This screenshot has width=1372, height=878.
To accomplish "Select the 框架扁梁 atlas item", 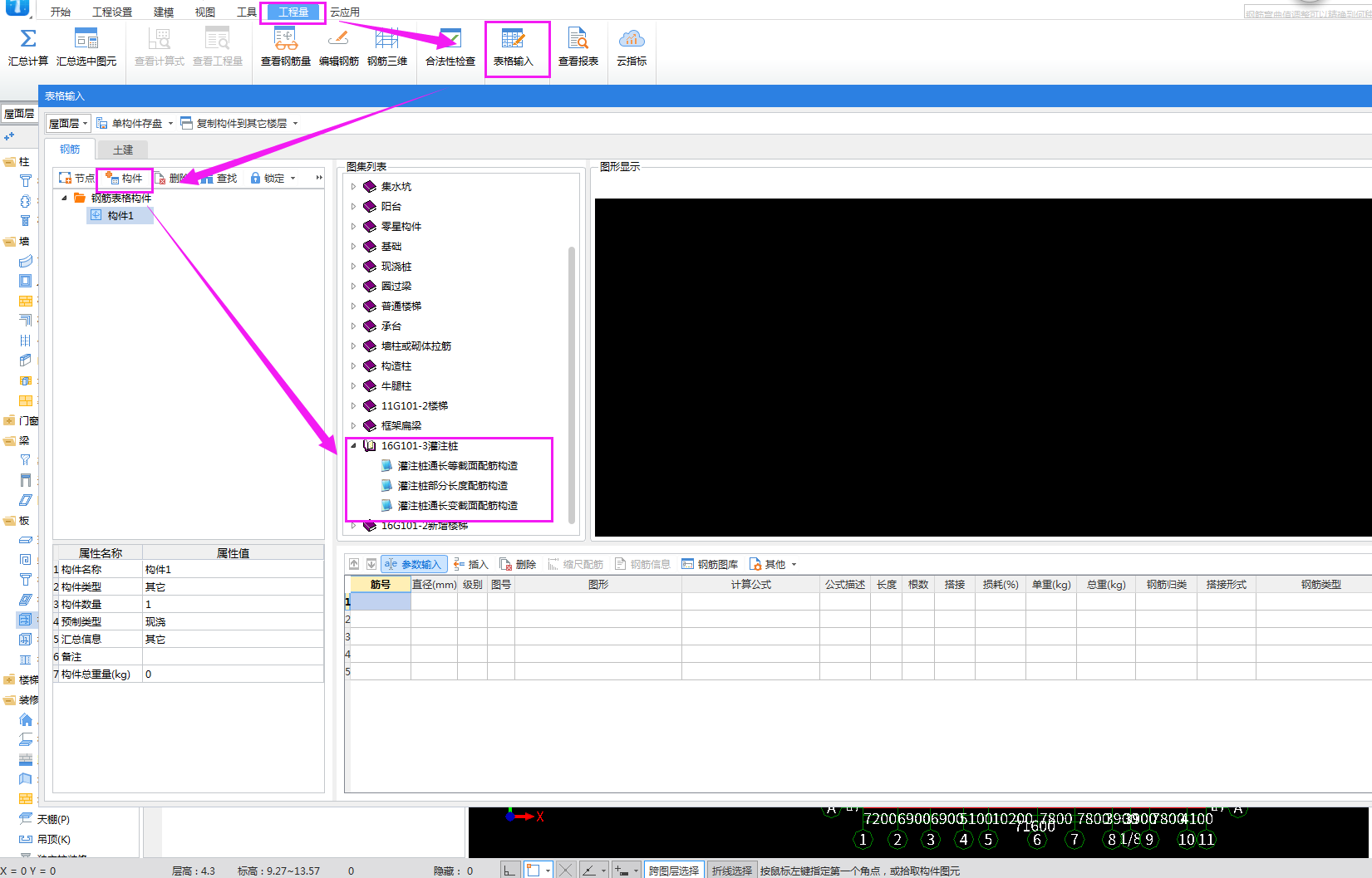I will point(401,426).
